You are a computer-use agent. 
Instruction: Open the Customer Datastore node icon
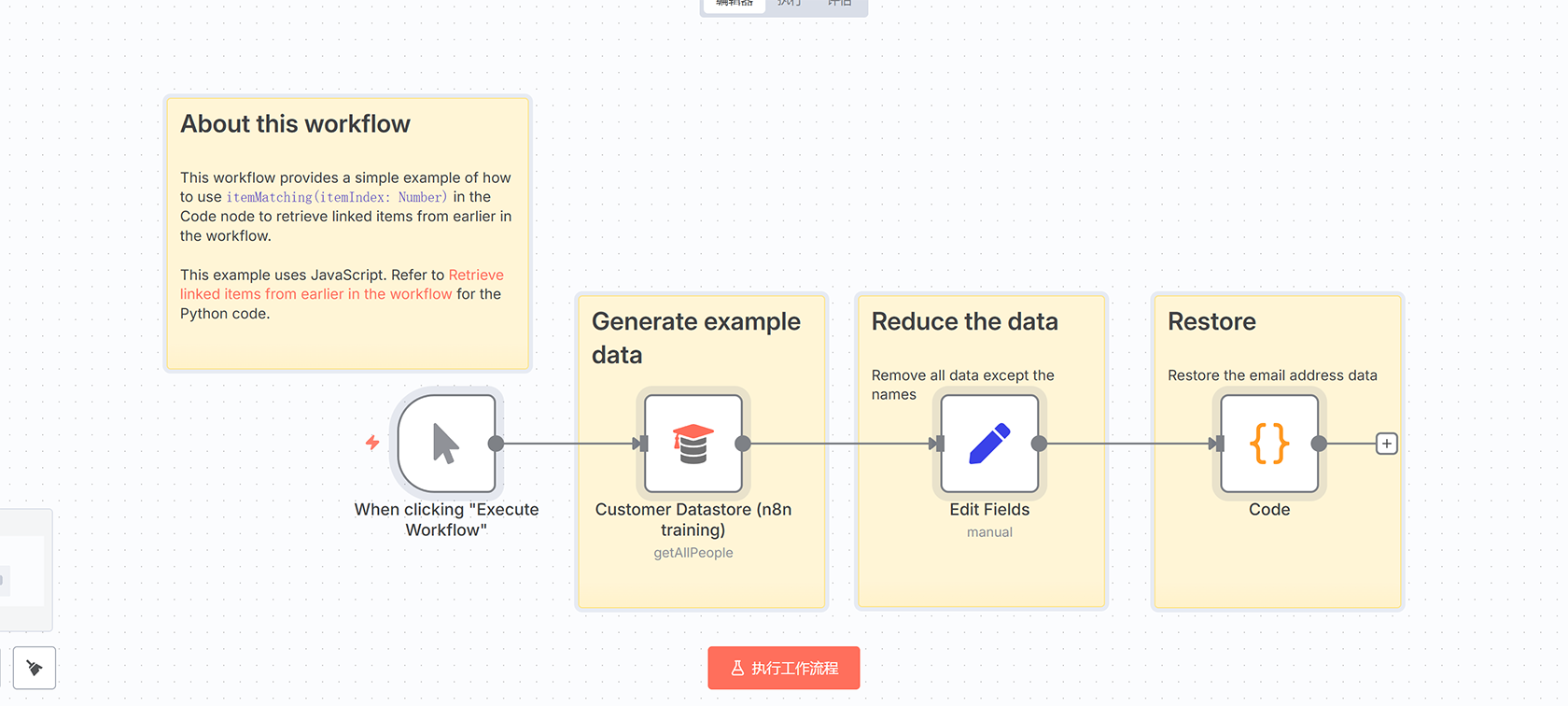pyautogui.click(x=693, y=444)
